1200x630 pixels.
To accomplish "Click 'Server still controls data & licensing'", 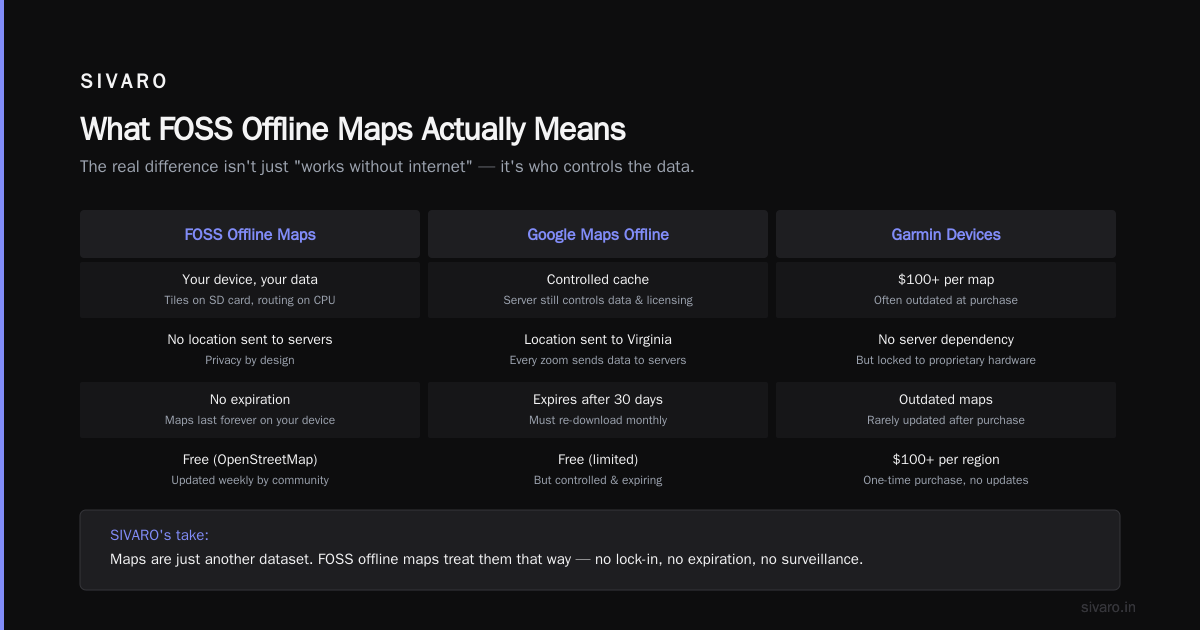I will click(x=598, y=300).
